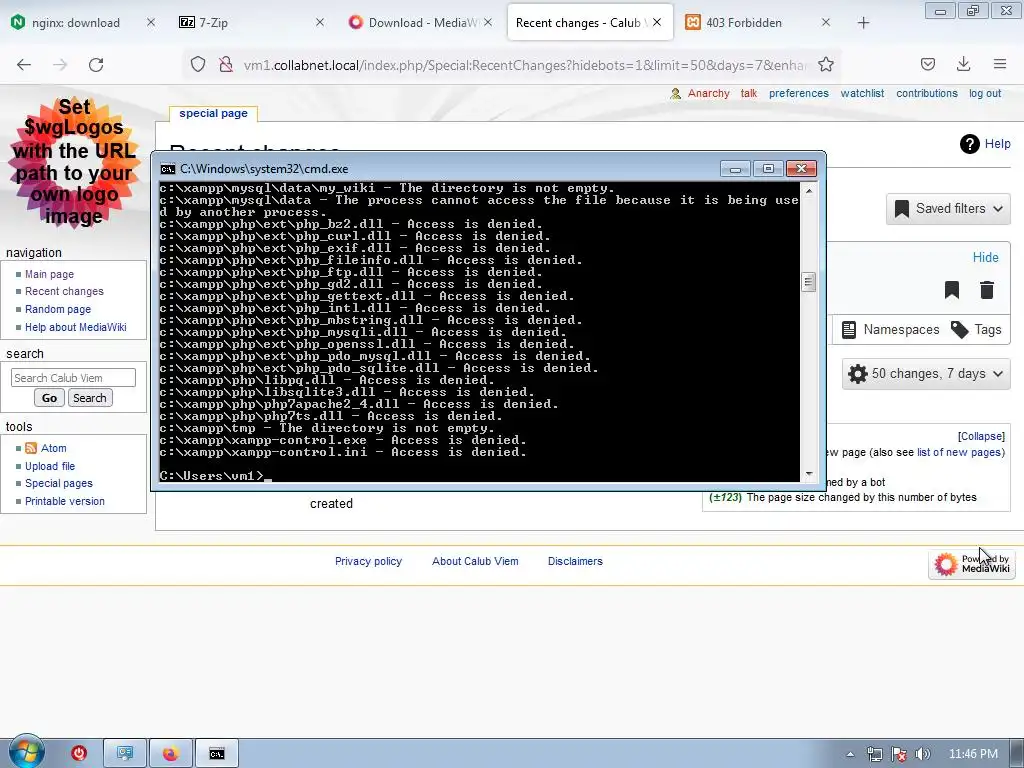Hide the filter panel via Hide link
Image resolution: width=1024 pixels, height=768 pixels.
(985, 257)
